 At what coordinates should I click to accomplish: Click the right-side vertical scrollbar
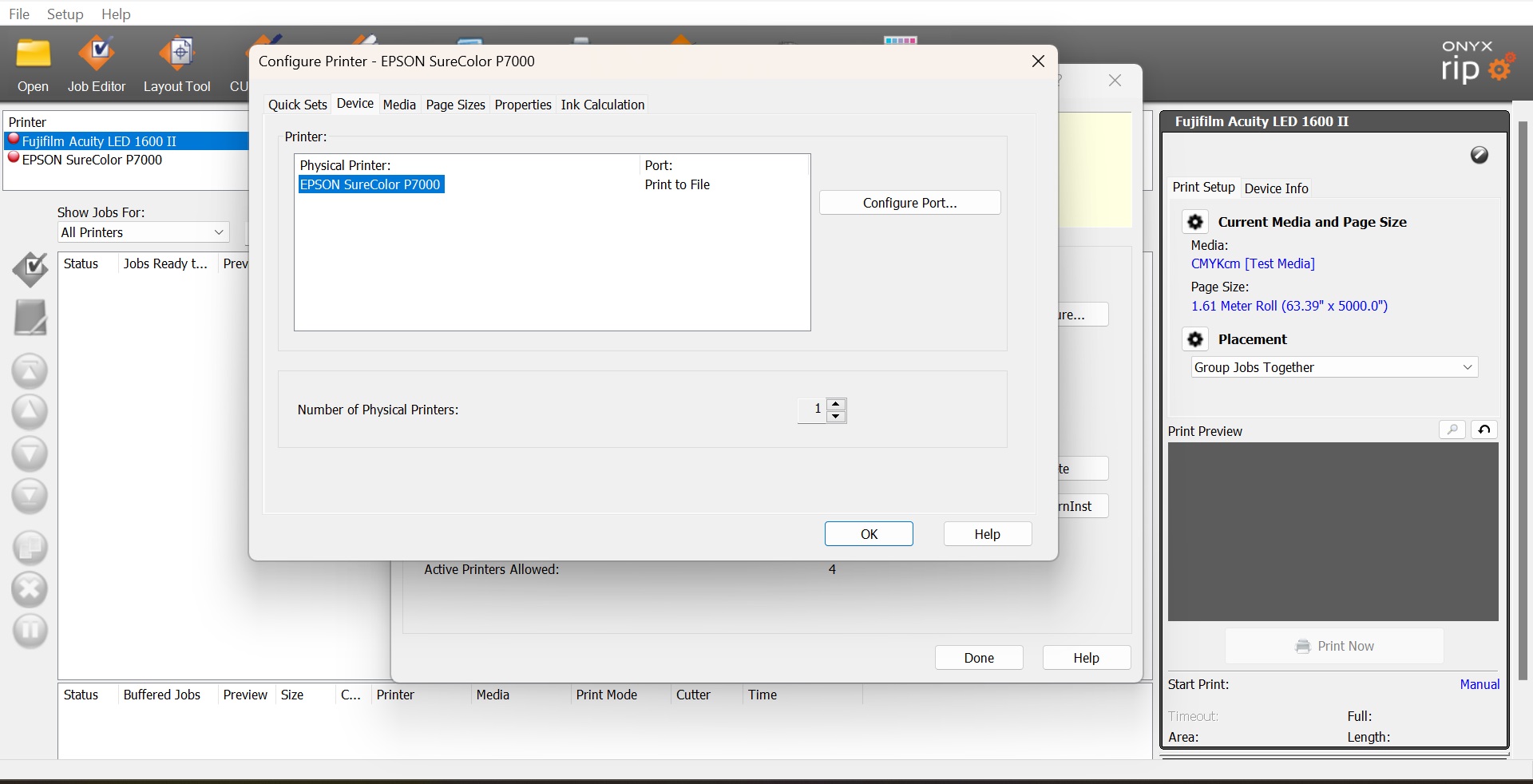1523,399
